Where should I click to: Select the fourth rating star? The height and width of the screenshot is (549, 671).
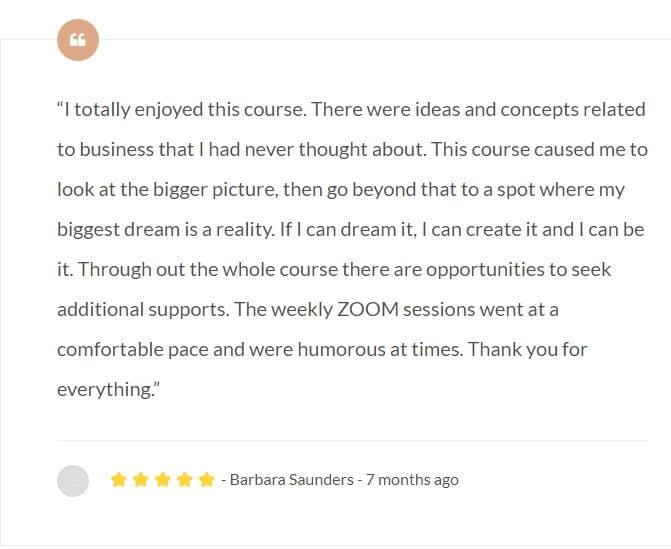(185, 480)
